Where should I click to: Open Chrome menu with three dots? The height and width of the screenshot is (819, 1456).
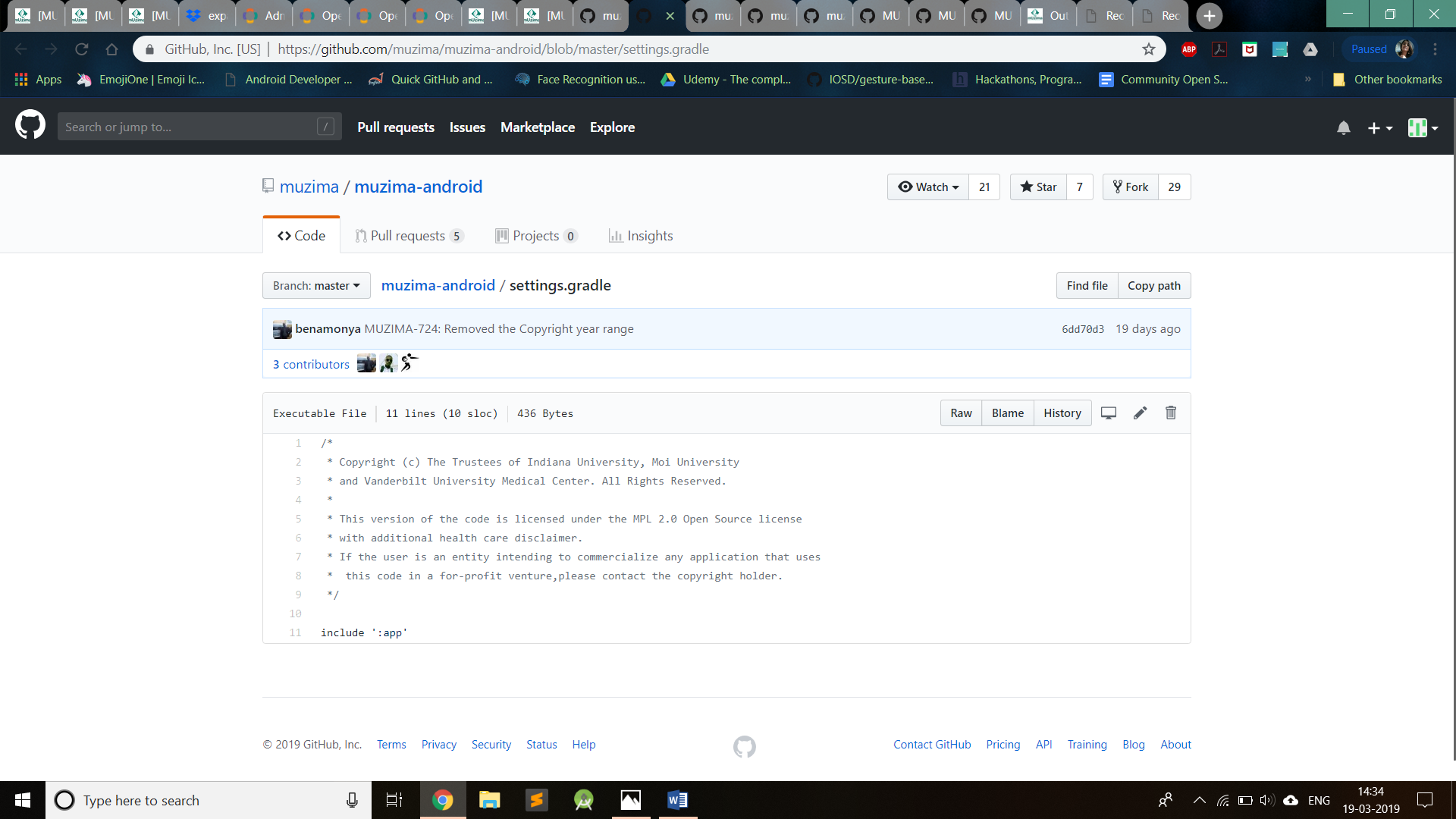tap(1436, 49)
